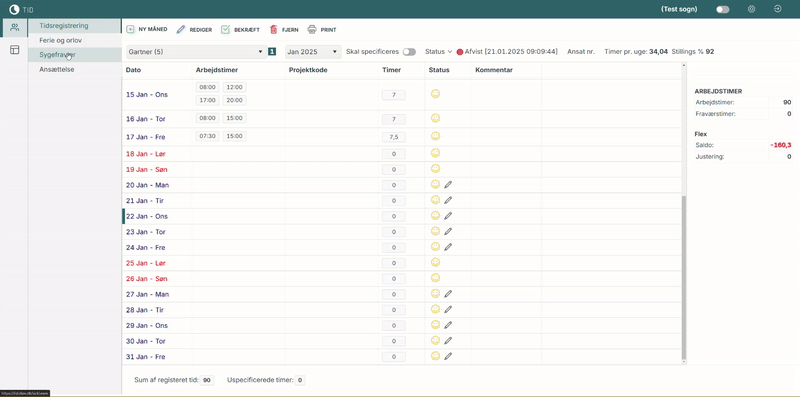Screen dimensions: 800x397
Task: Click the settings gear icon
Action: tap(751, 9)
